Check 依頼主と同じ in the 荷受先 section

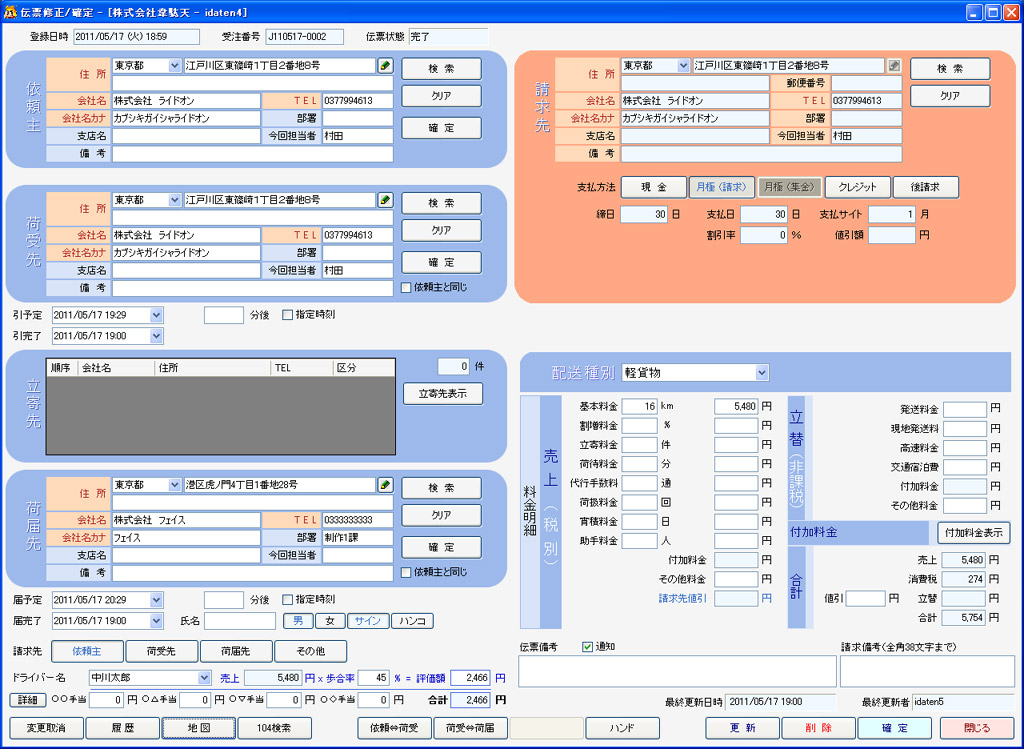406,287
